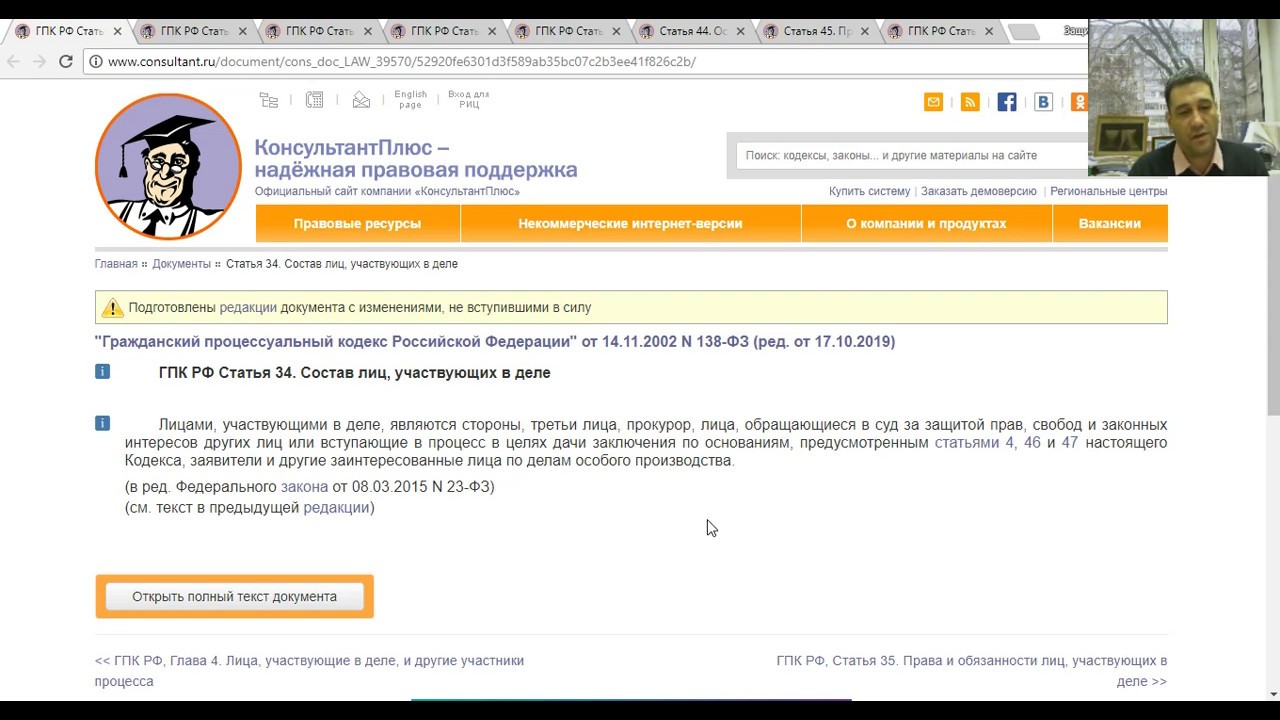This screenshot has width=1280, height=720.
Task: Go to Главная breadcrumb
Action: click(x=116, y=264)
